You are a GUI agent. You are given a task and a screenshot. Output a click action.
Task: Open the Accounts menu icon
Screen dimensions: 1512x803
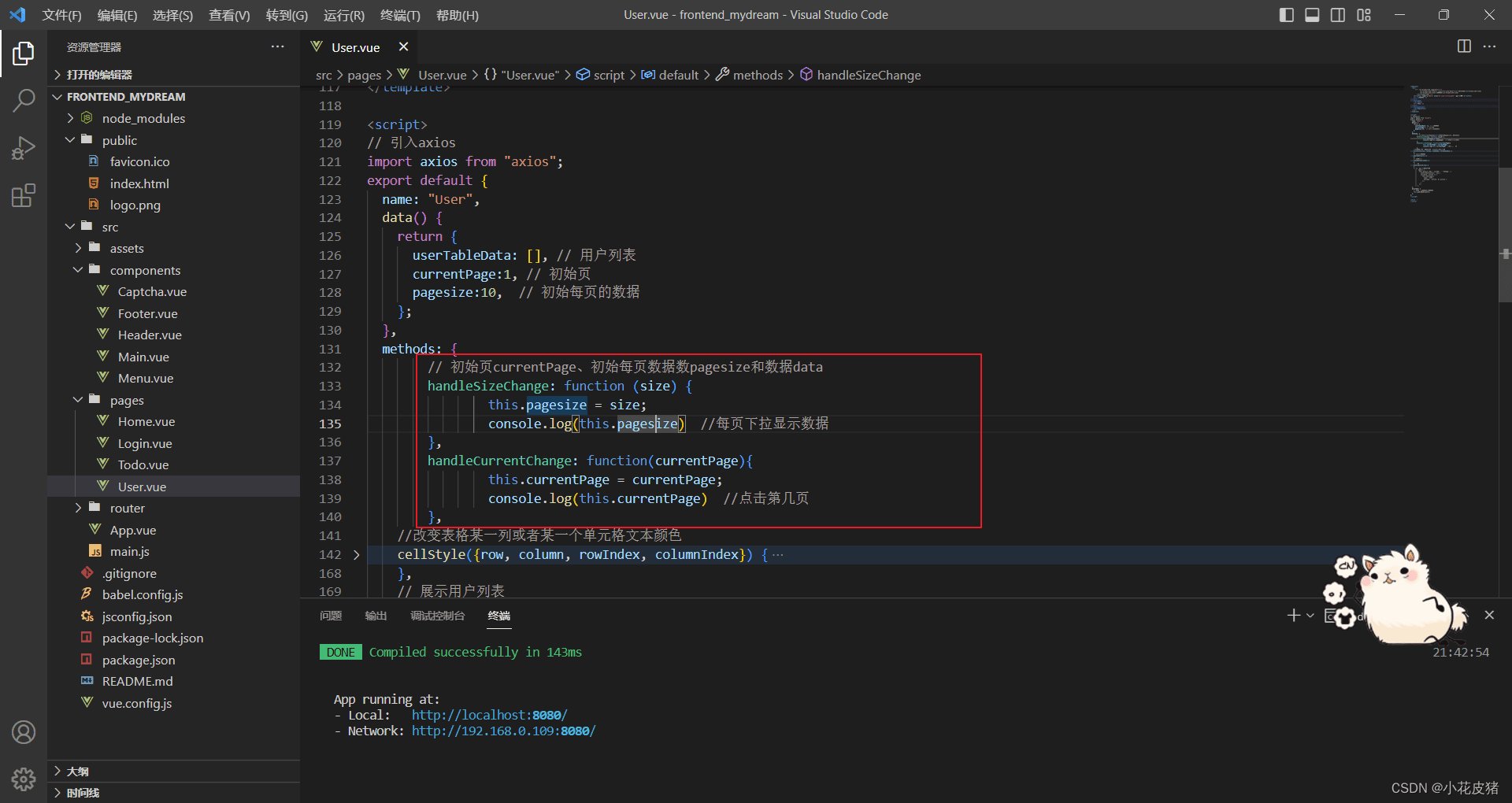pyautogui.click(x=24, y=732)
